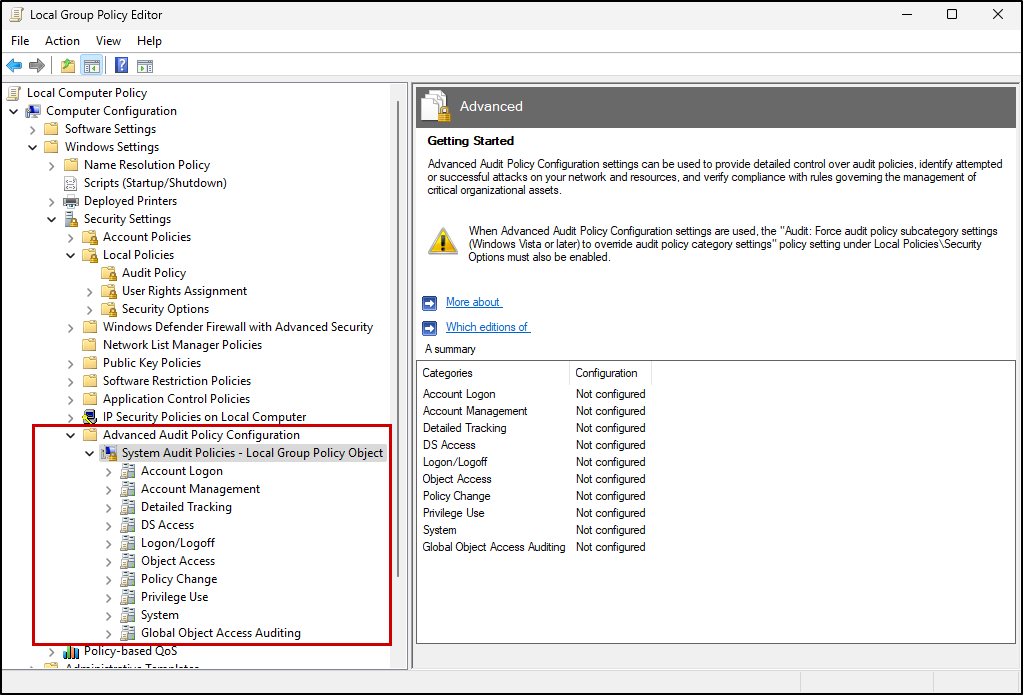The width and height of the screenshot is (1023, 695).
Task: Click the Forward navigation arrow in toolbar
Action: [37, 65]
